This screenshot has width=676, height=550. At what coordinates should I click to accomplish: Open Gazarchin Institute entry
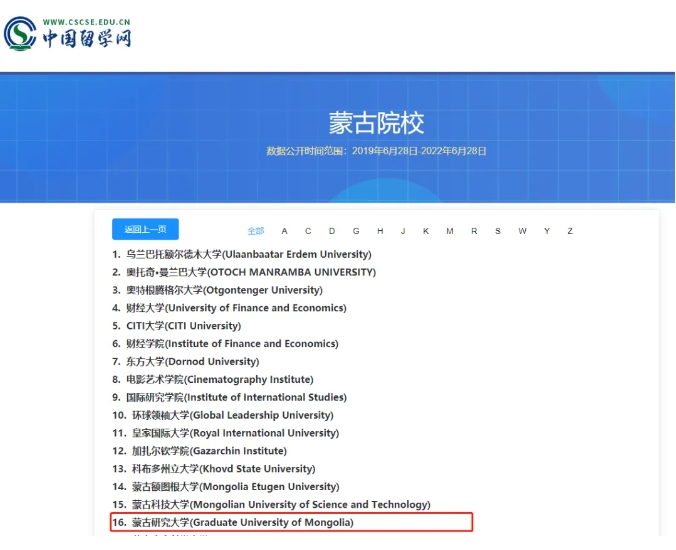pyautogui.click(x=200, y=451)
